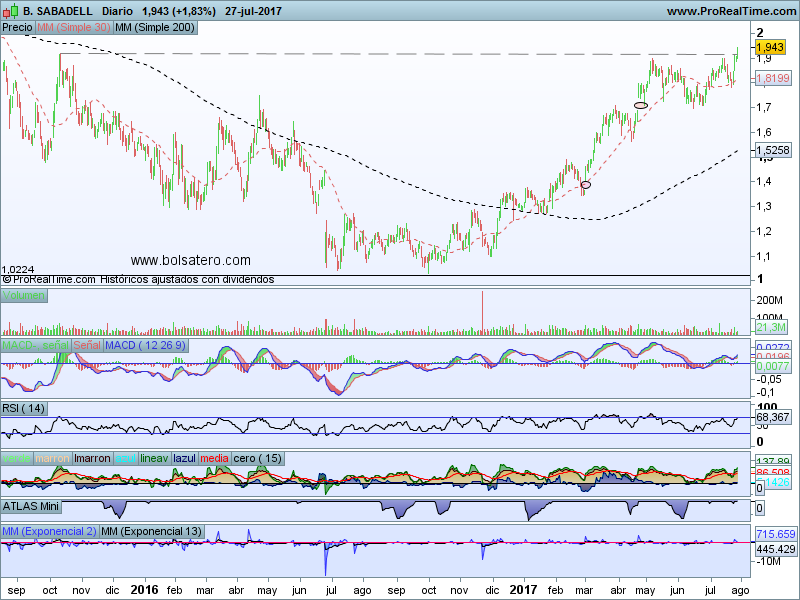
Task: Click the candlestick chart icon in title bar
Action: (10, 11)
